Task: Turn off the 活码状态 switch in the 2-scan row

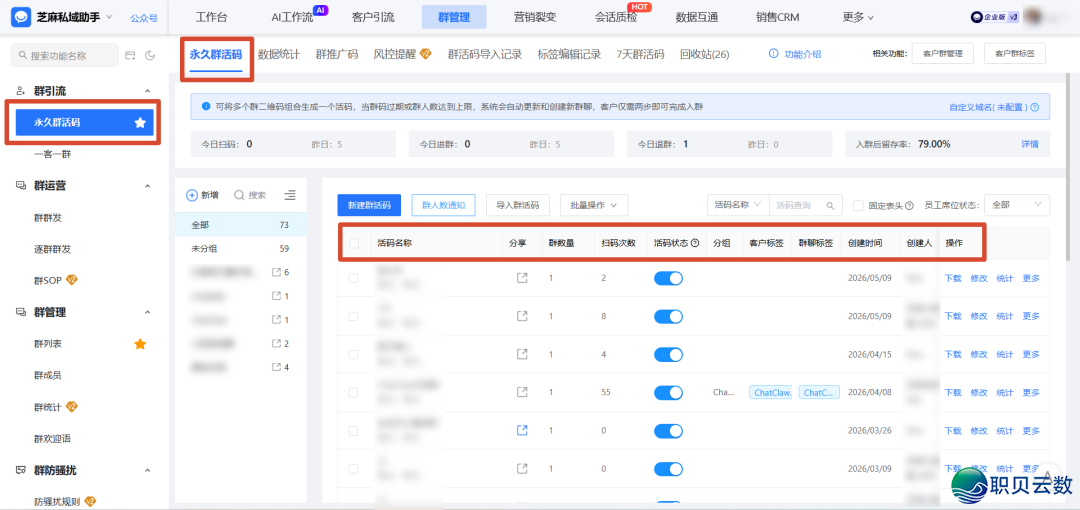Action: pyautogui.click(x=668, y=278)
